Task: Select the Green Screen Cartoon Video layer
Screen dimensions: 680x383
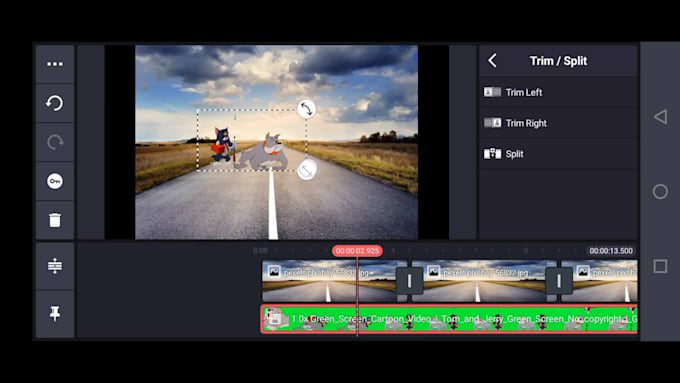Action: click(x=449, y=319)
